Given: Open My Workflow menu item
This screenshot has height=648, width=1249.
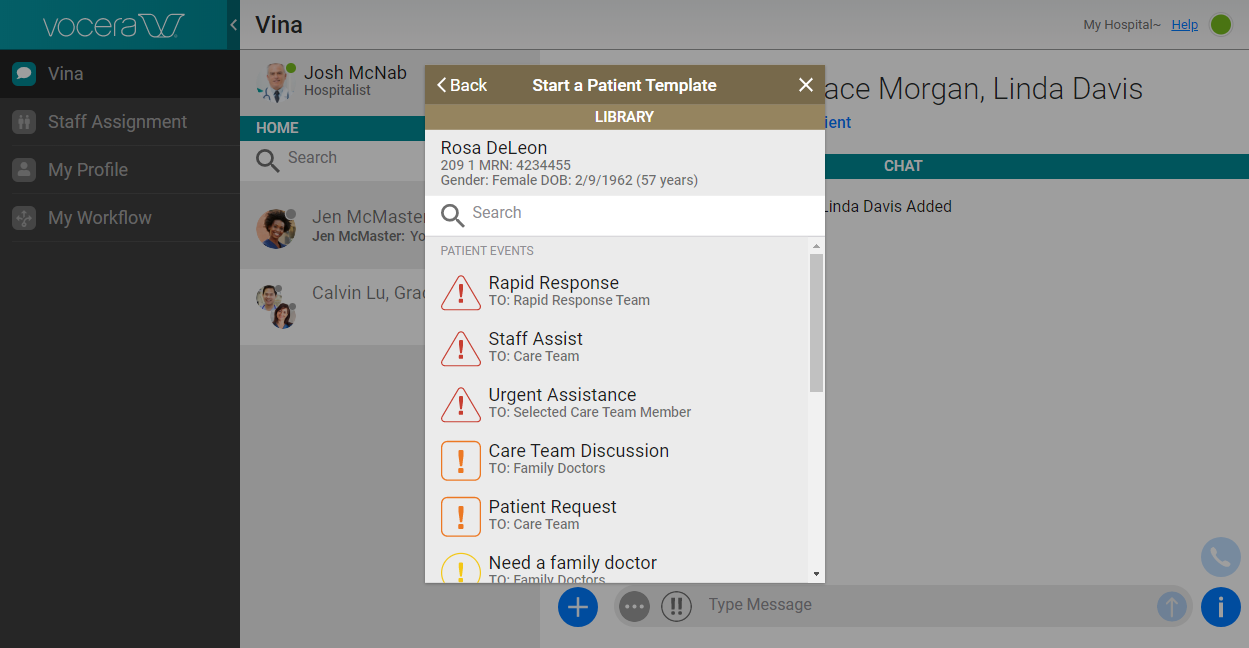Looking at the screenshot, I should (x=100, y=218).
